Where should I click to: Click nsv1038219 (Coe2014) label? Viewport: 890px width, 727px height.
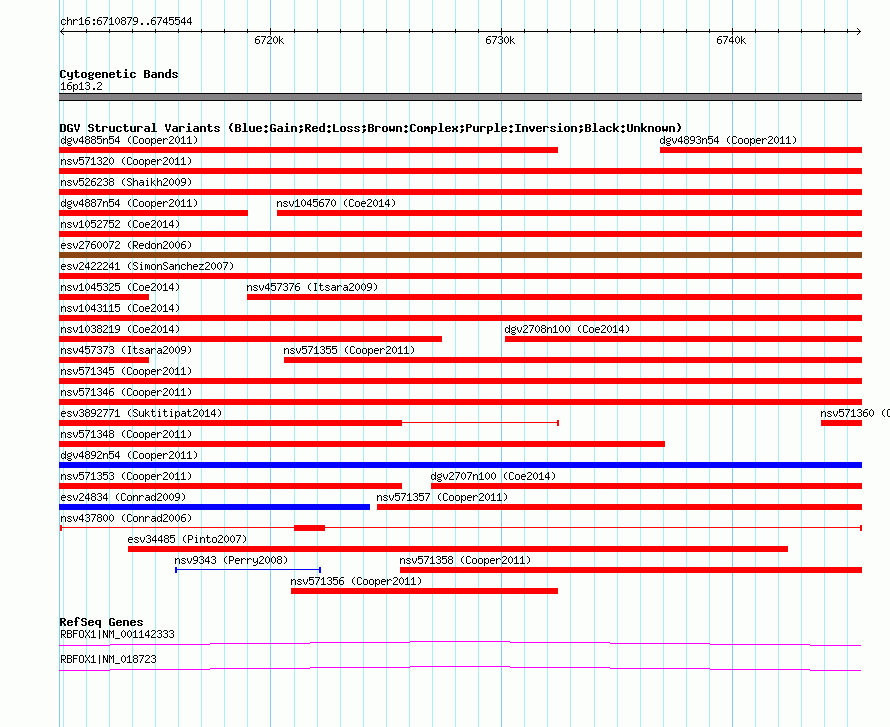pos(120,329)
